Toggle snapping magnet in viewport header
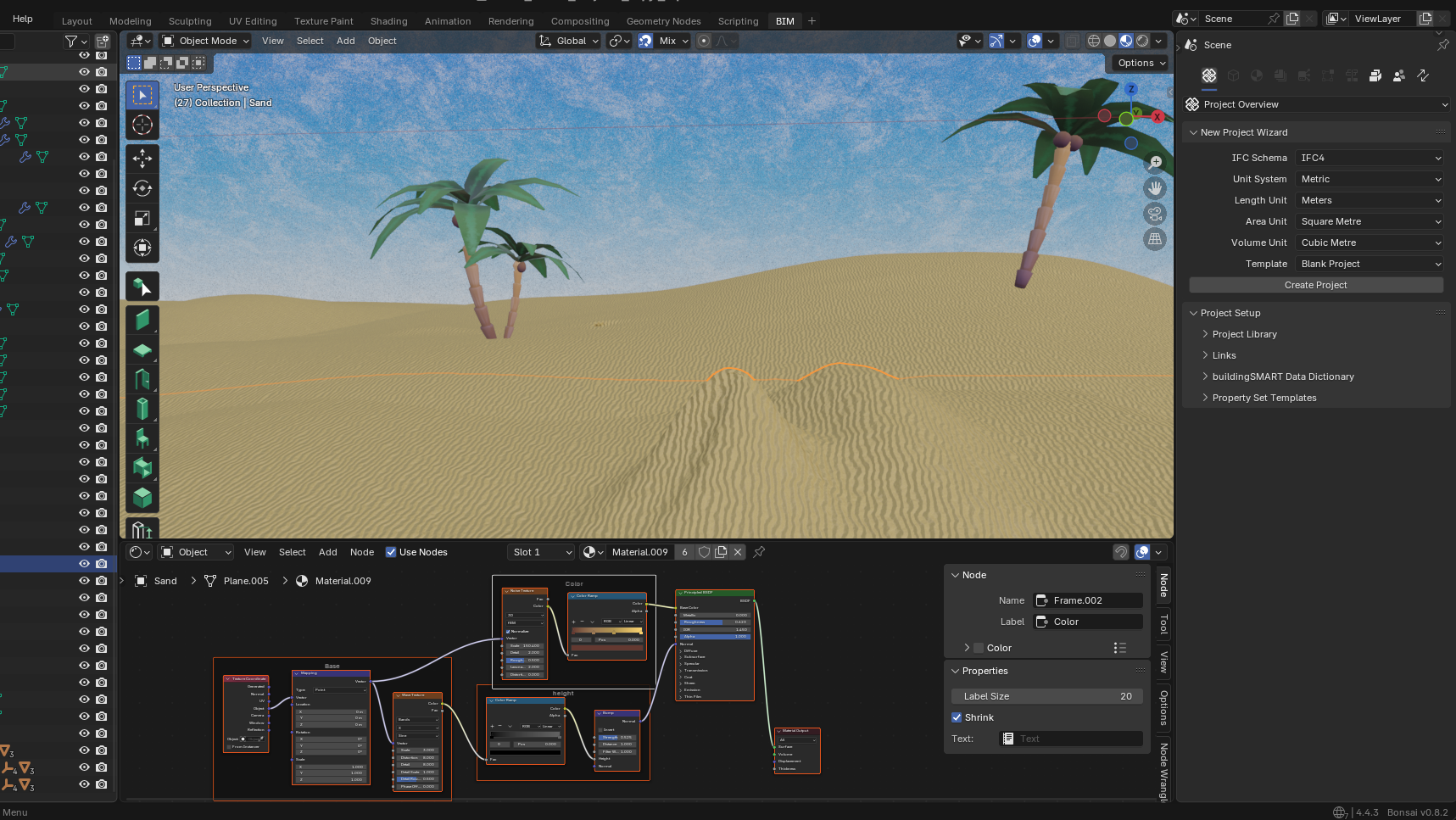Screen dimensions: 1456x820 [645, 41]
